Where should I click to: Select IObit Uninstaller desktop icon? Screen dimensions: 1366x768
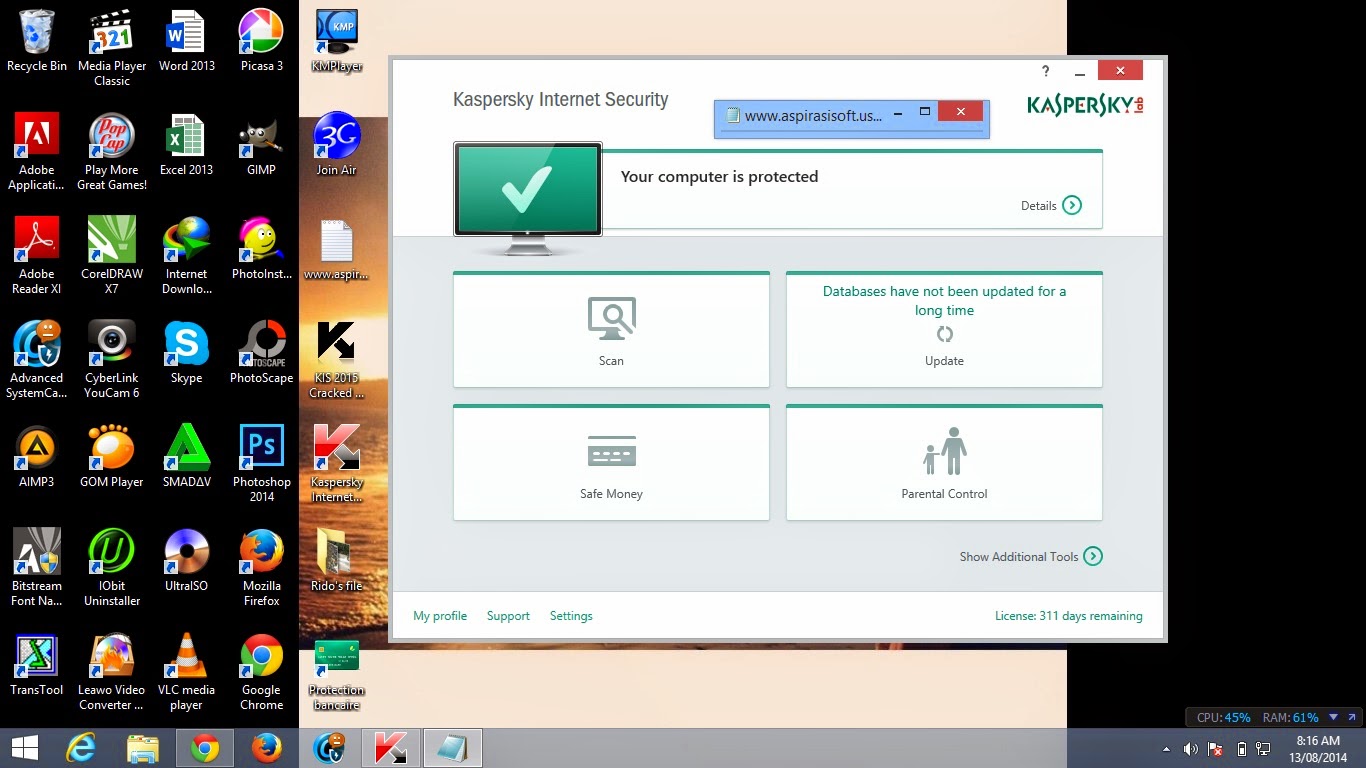(x=112, y=567)
